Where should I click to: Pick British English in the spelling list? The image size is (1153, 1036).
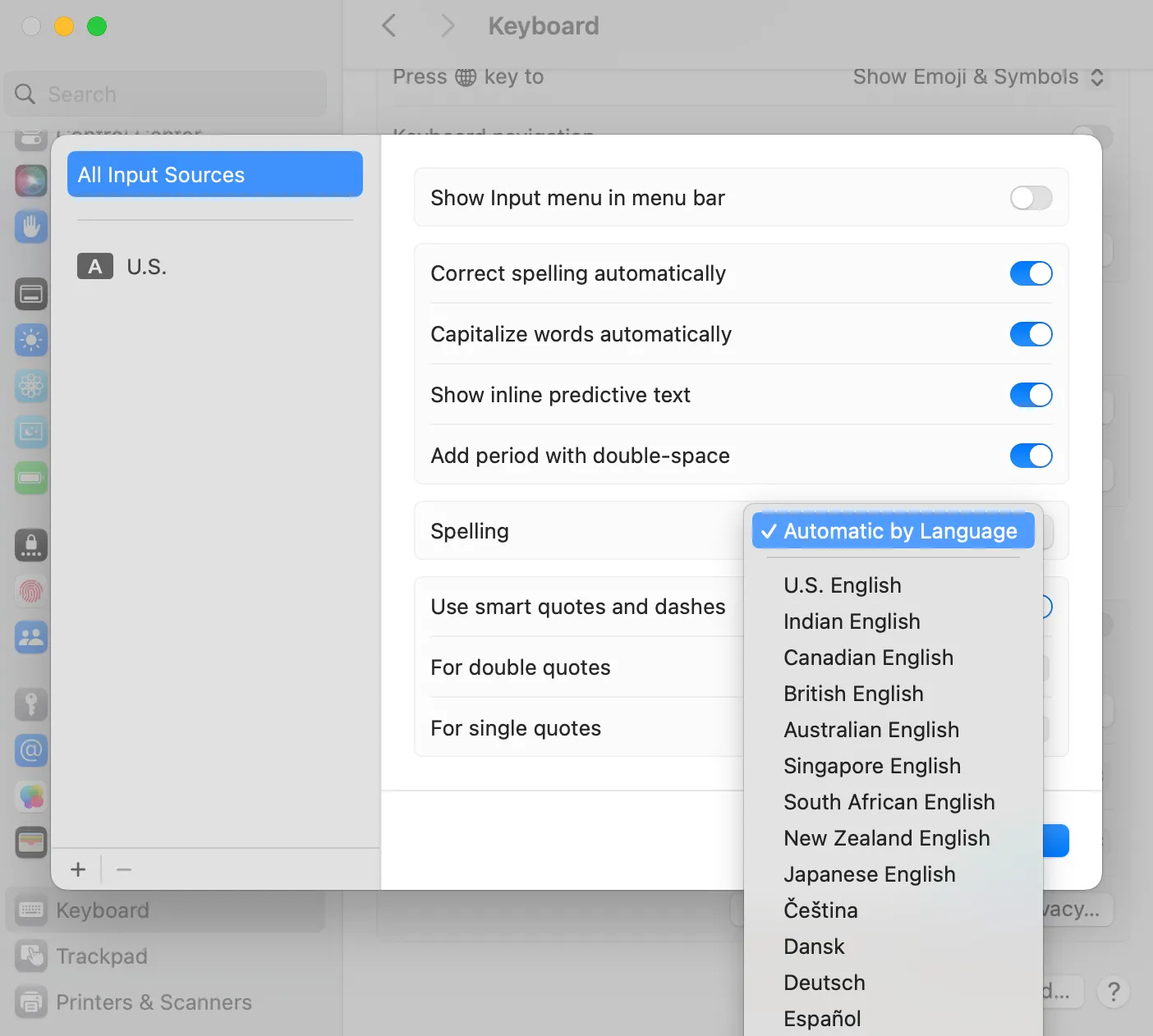(x=893, y=694)
